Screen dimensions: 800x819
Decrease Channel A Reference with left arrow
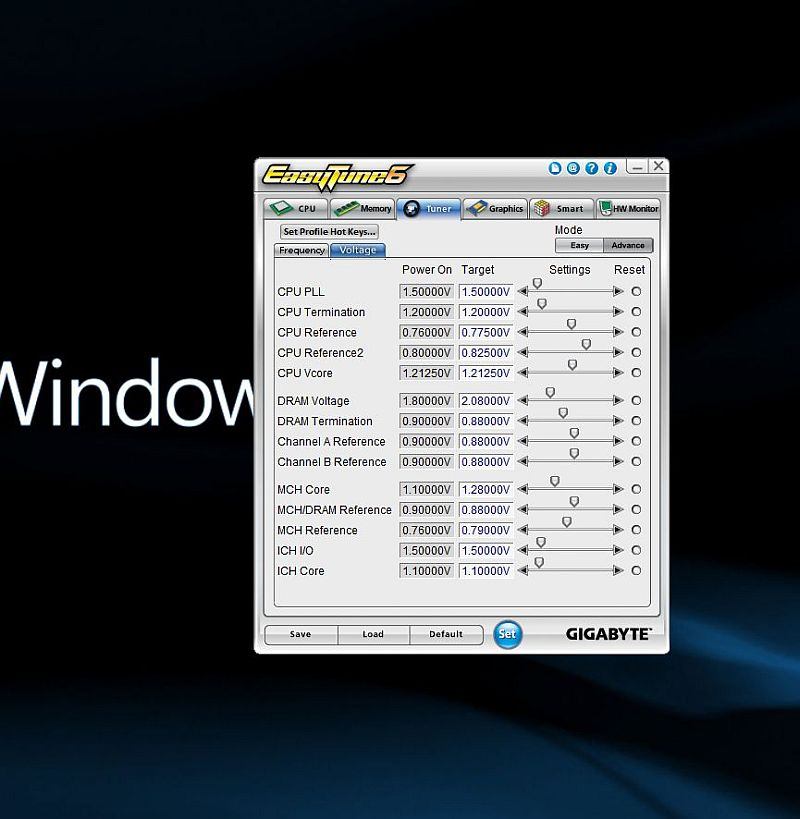click(523, 441)
